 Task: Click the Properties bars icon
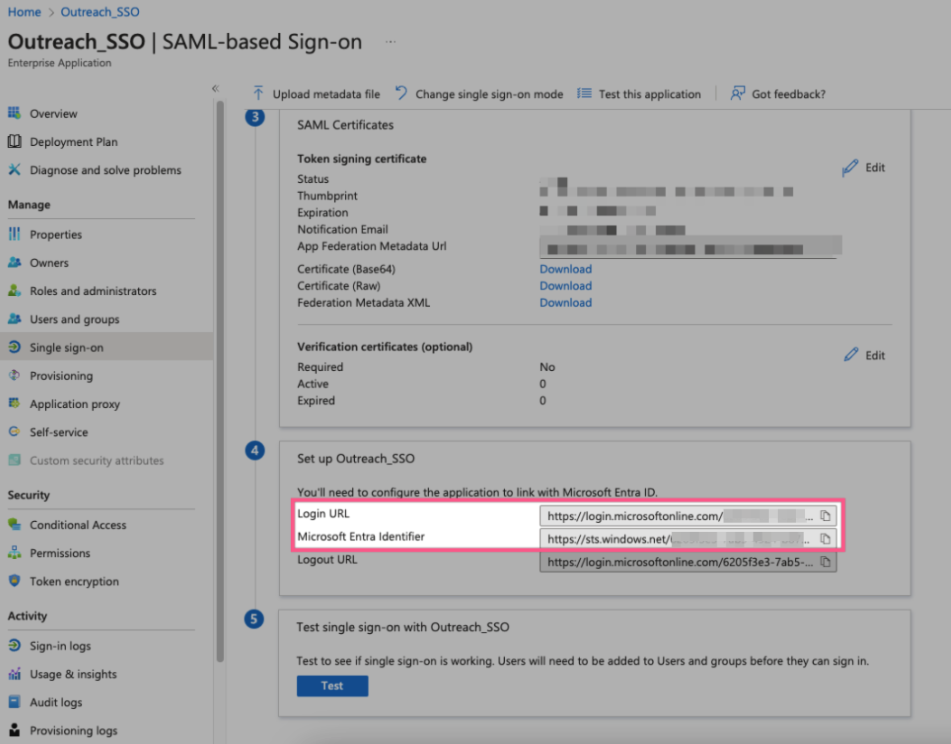(x=14, y=234)
